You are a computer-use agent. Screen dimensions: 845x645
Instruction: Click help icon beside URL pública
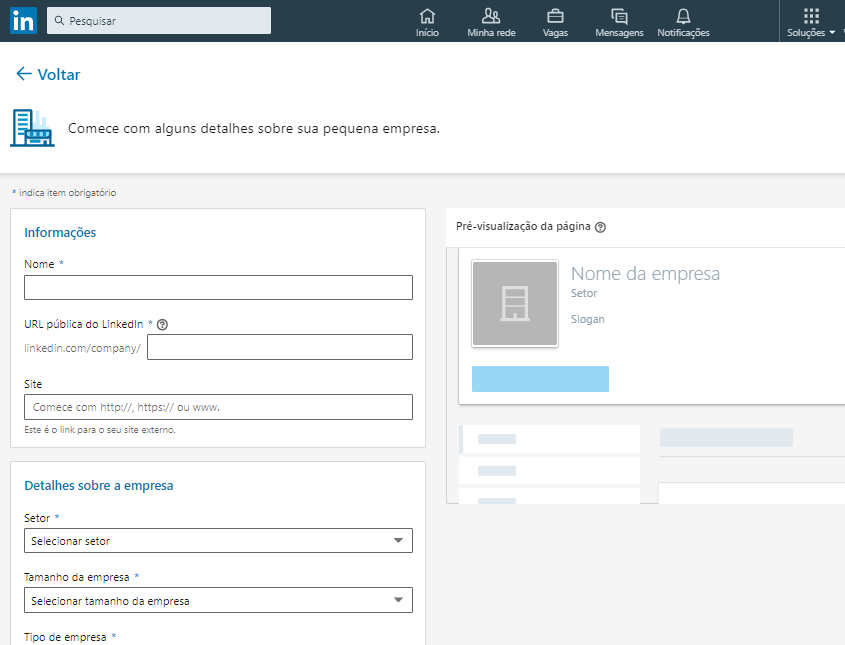coord(162,324)
